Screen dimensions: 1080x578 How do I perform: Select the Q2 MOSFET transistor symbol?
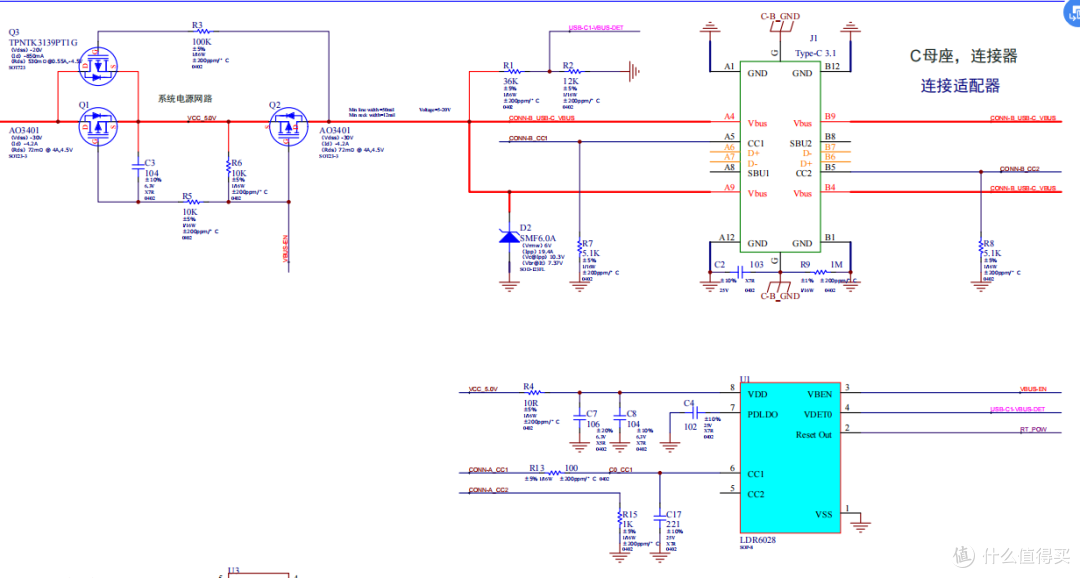(288, 123)
